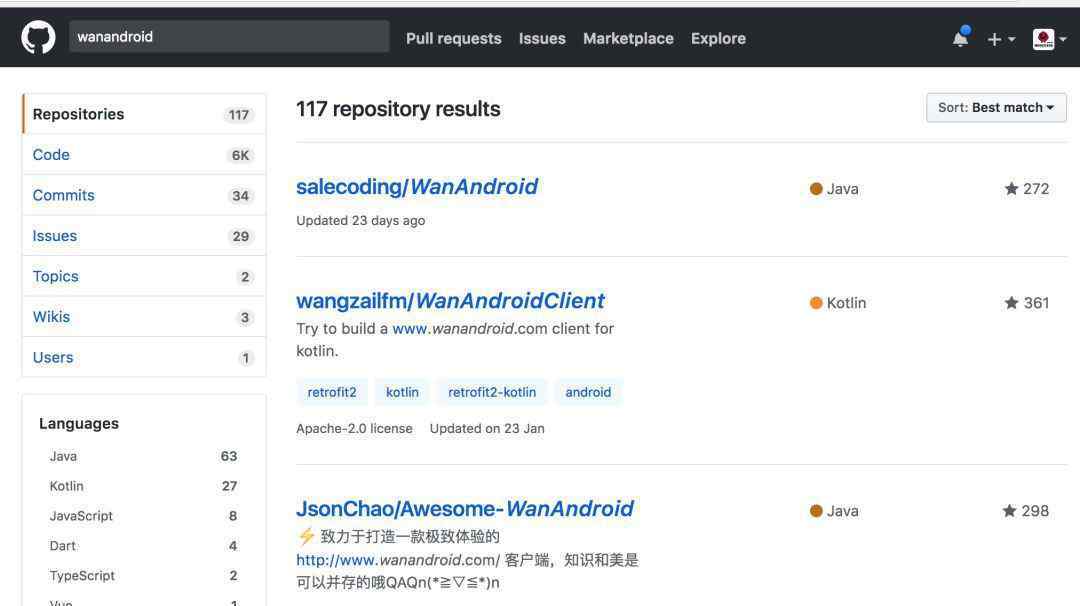Open the JsonChao/Awesome-WanAndroid repository

[465, 509]
